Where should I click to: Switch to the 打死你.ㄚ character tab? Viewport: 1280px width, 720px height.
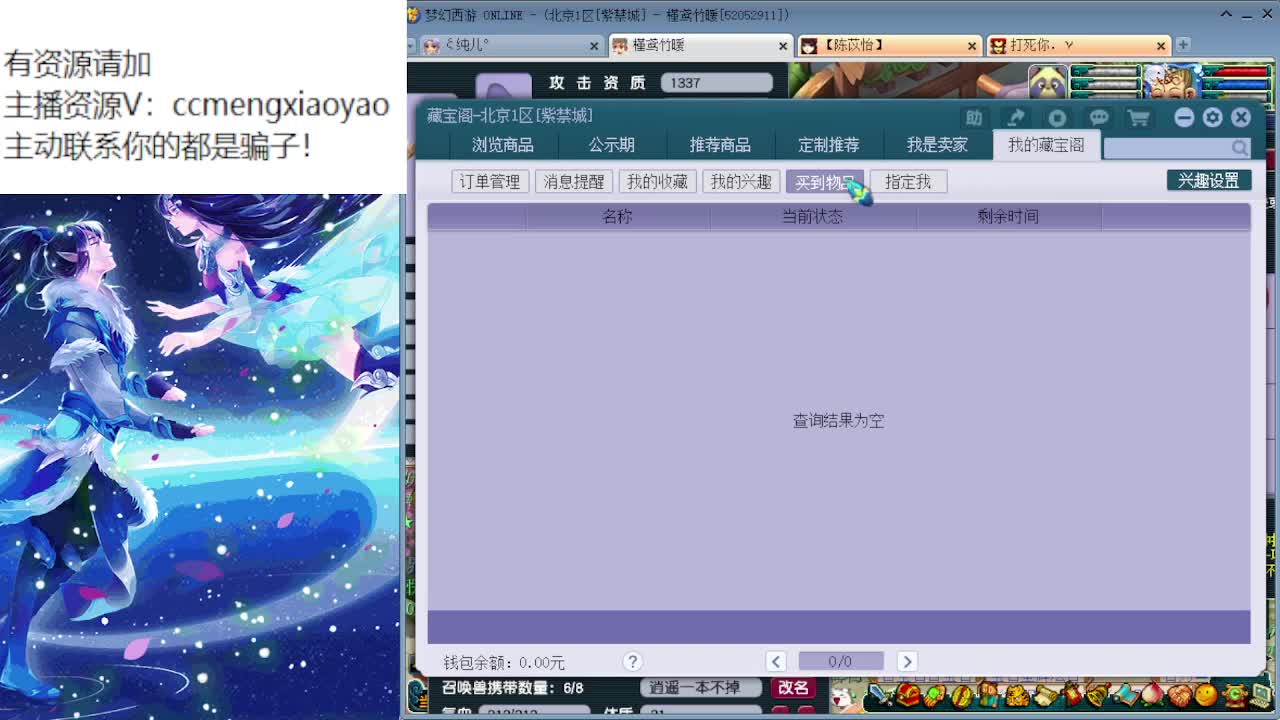[1077, 46]
